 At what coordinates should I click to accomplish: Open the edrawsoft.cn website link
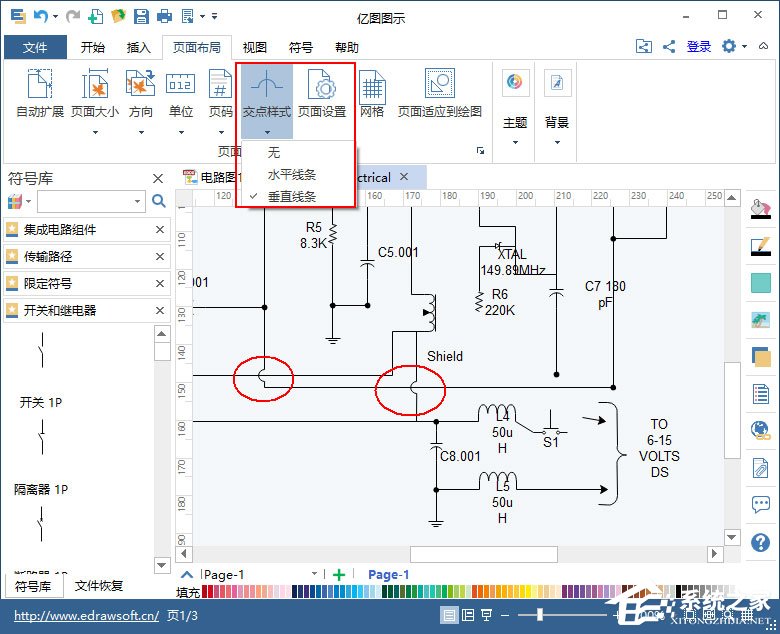point(86,616)
